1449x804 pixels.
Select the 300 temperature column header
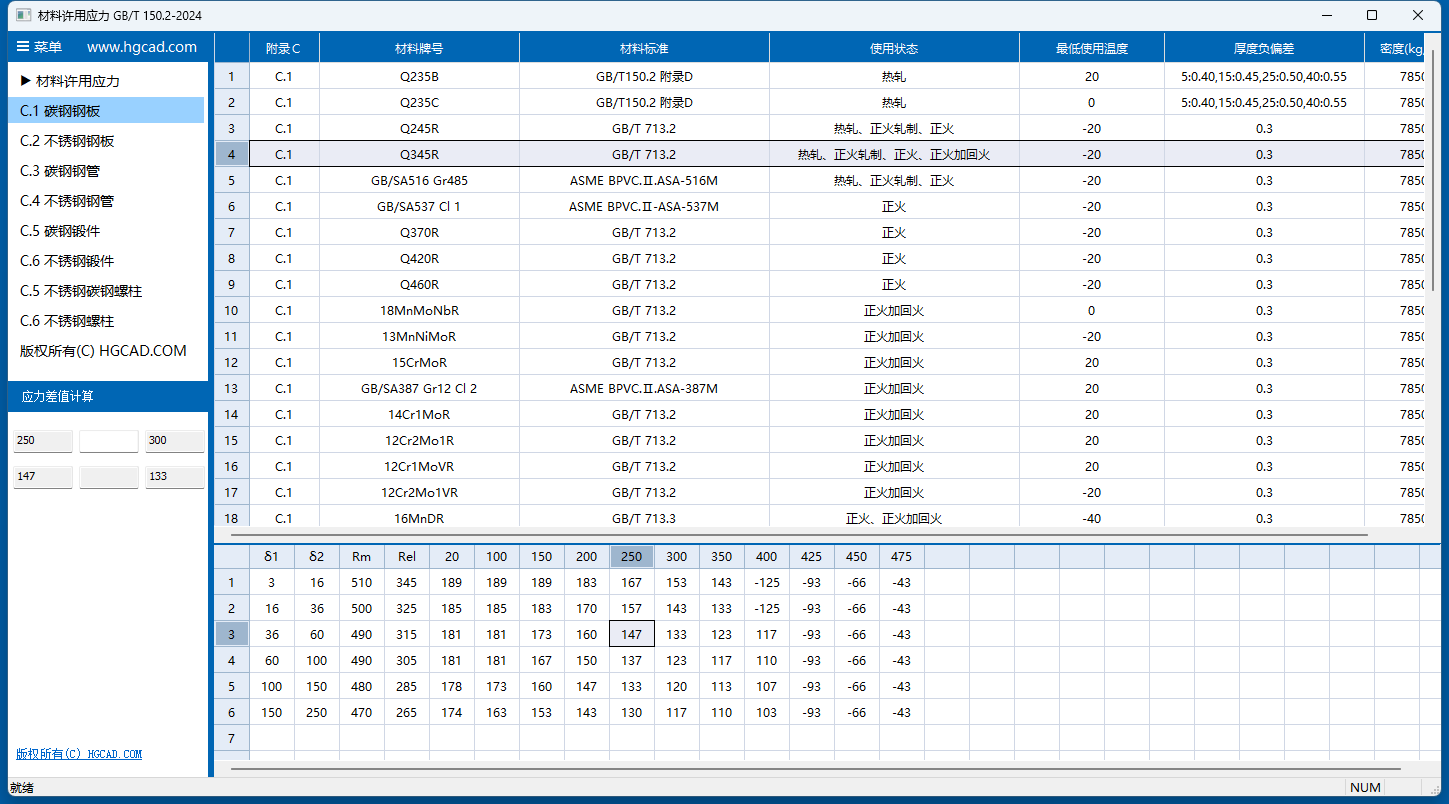677,557
